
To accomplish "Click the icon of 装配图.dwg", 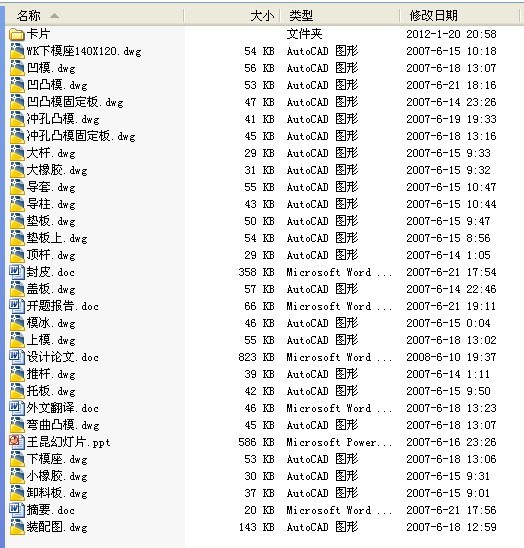I will click(17, 527).
